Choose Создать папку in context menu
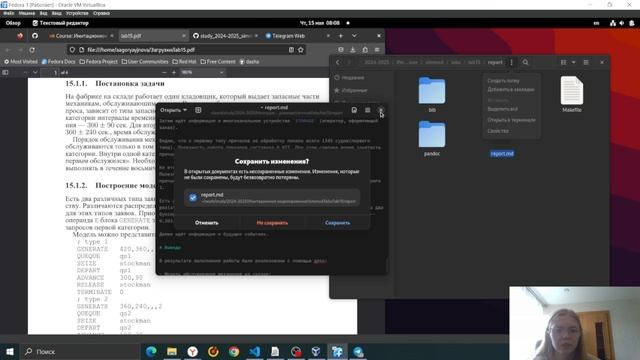Image resolution: width=640 pixels, height=360 pixels. [503, 81]
